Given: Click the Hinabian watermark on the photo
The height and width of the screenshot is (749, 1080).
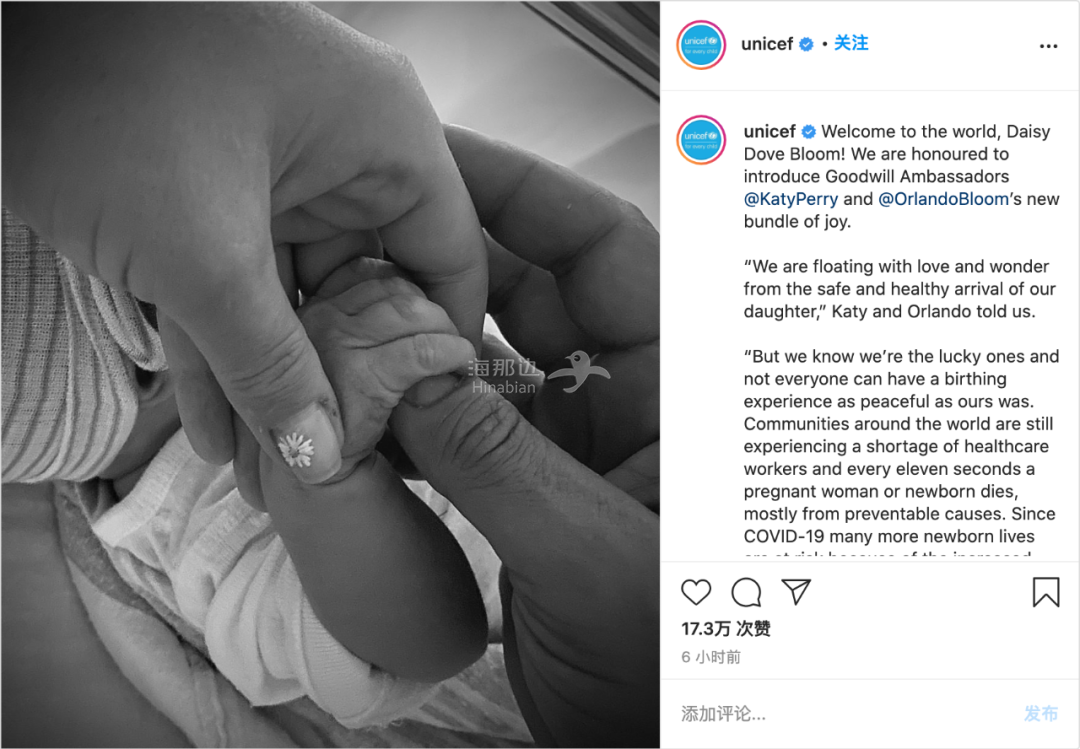Looking at the screenshot, I should (x=538, y=373).
